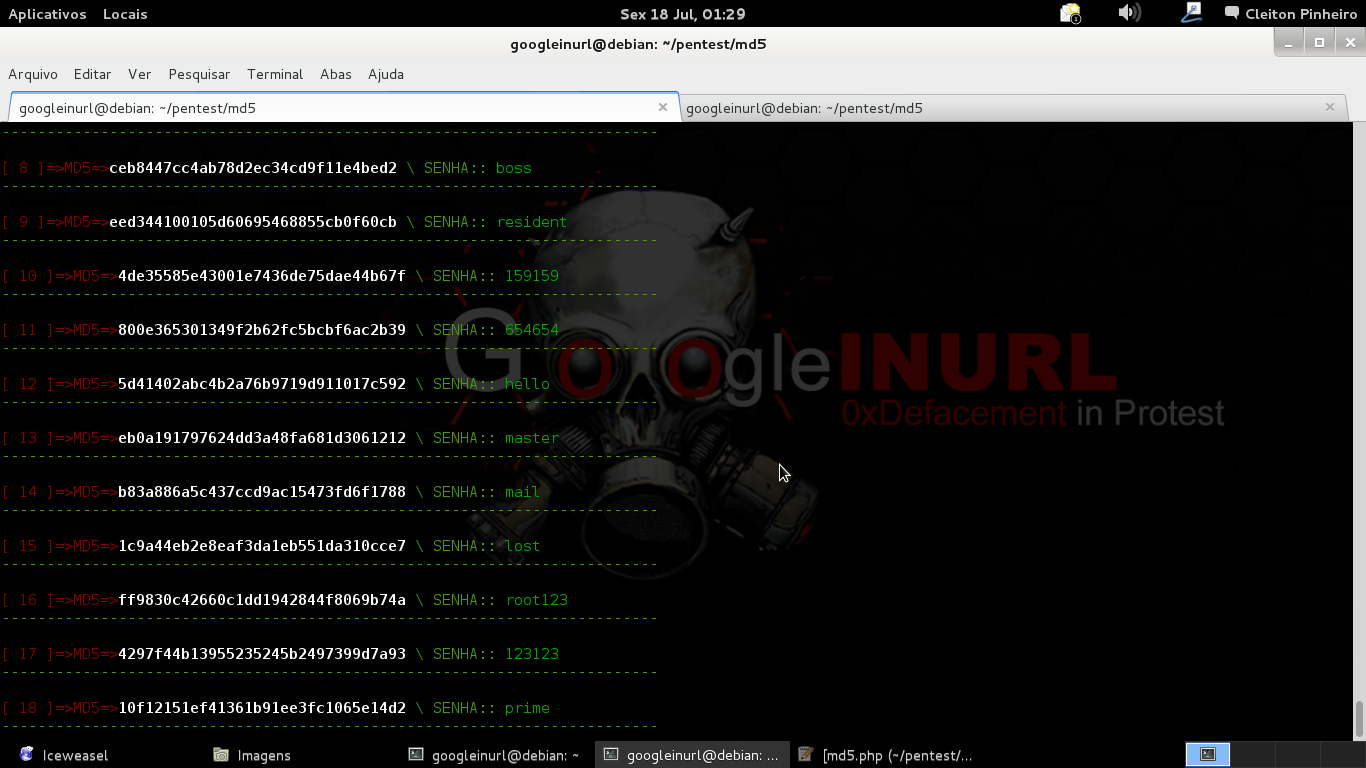The image size is (1366, 768).
Task: Click the network connection icon in top panel
Action: (x=1190, y=13)
